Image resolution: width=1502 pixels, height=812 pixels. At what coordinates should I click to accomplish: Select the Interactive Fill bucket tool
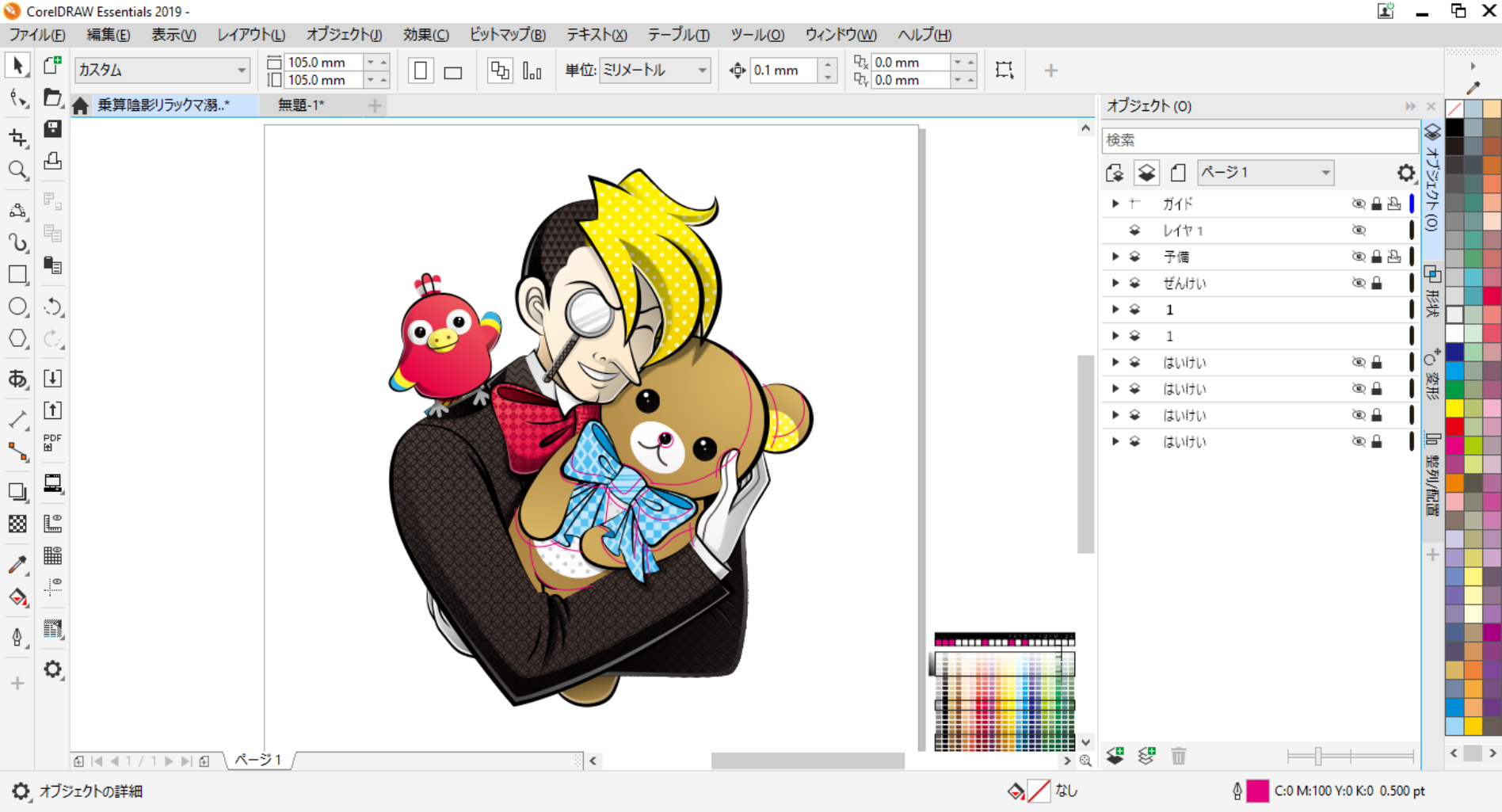[17, 597]
